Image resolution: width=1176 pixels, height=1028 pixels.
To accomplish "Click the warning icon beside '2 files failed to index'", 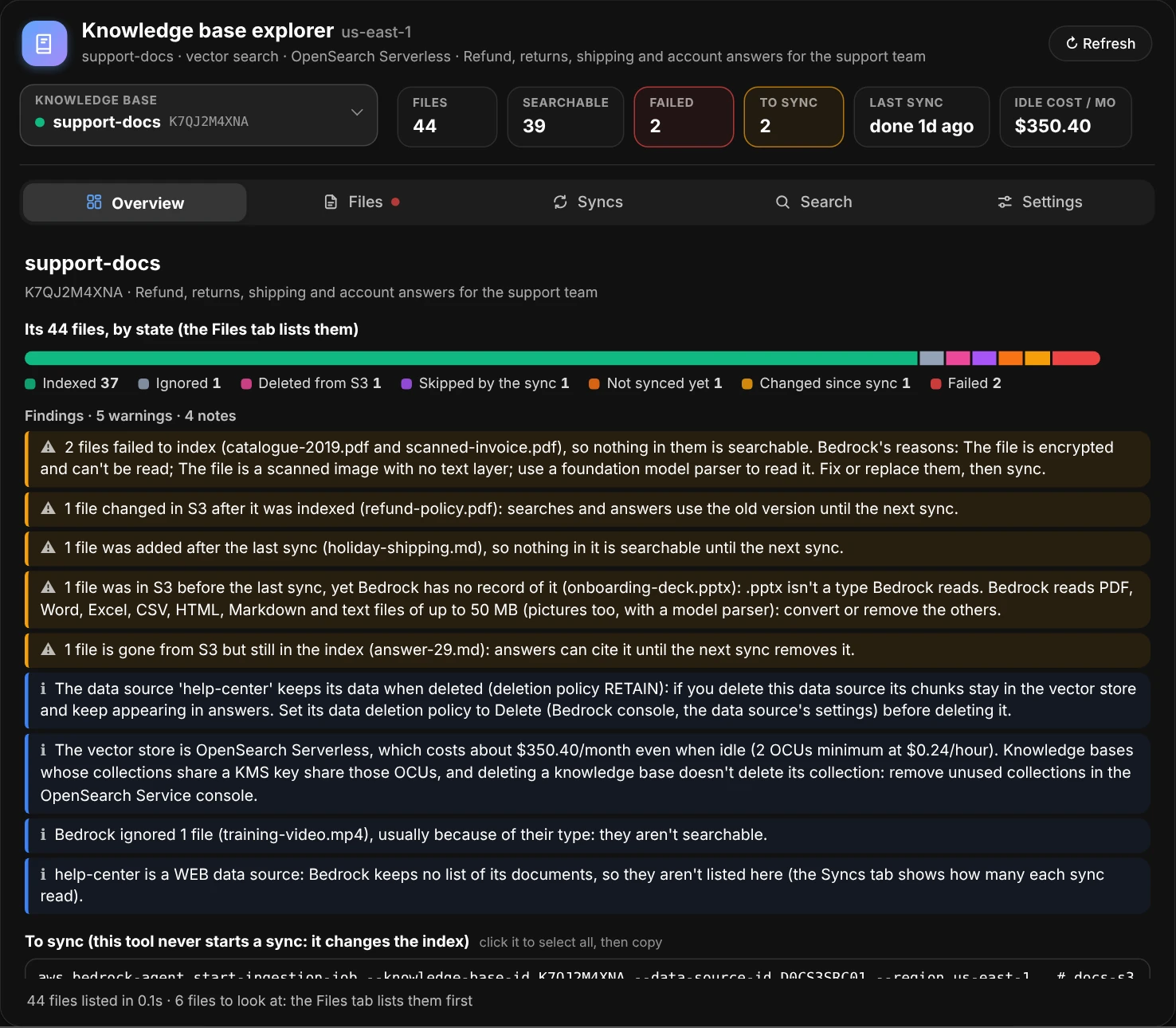I will coord(49,447).
